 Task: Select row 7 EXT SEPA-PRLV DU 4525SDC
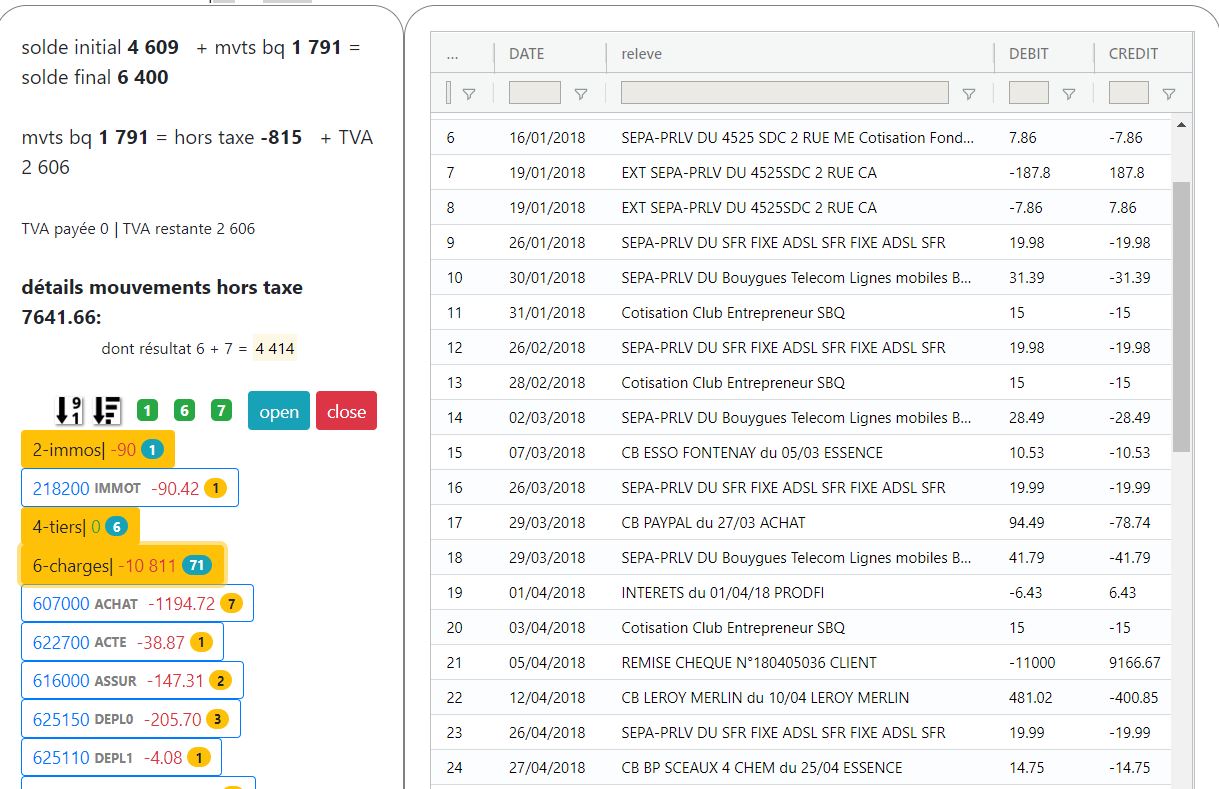coord(801,172)
